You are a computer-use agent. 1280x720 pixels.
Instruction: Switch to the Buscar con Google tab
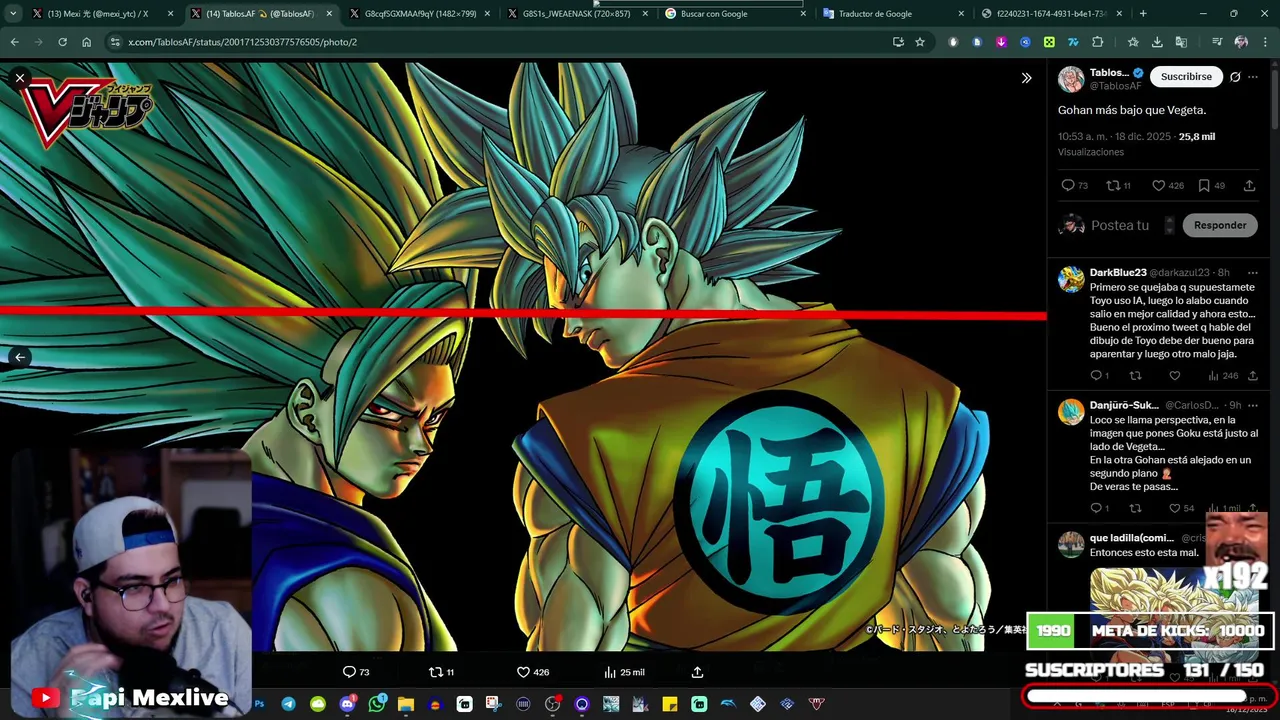coord(734,14)
